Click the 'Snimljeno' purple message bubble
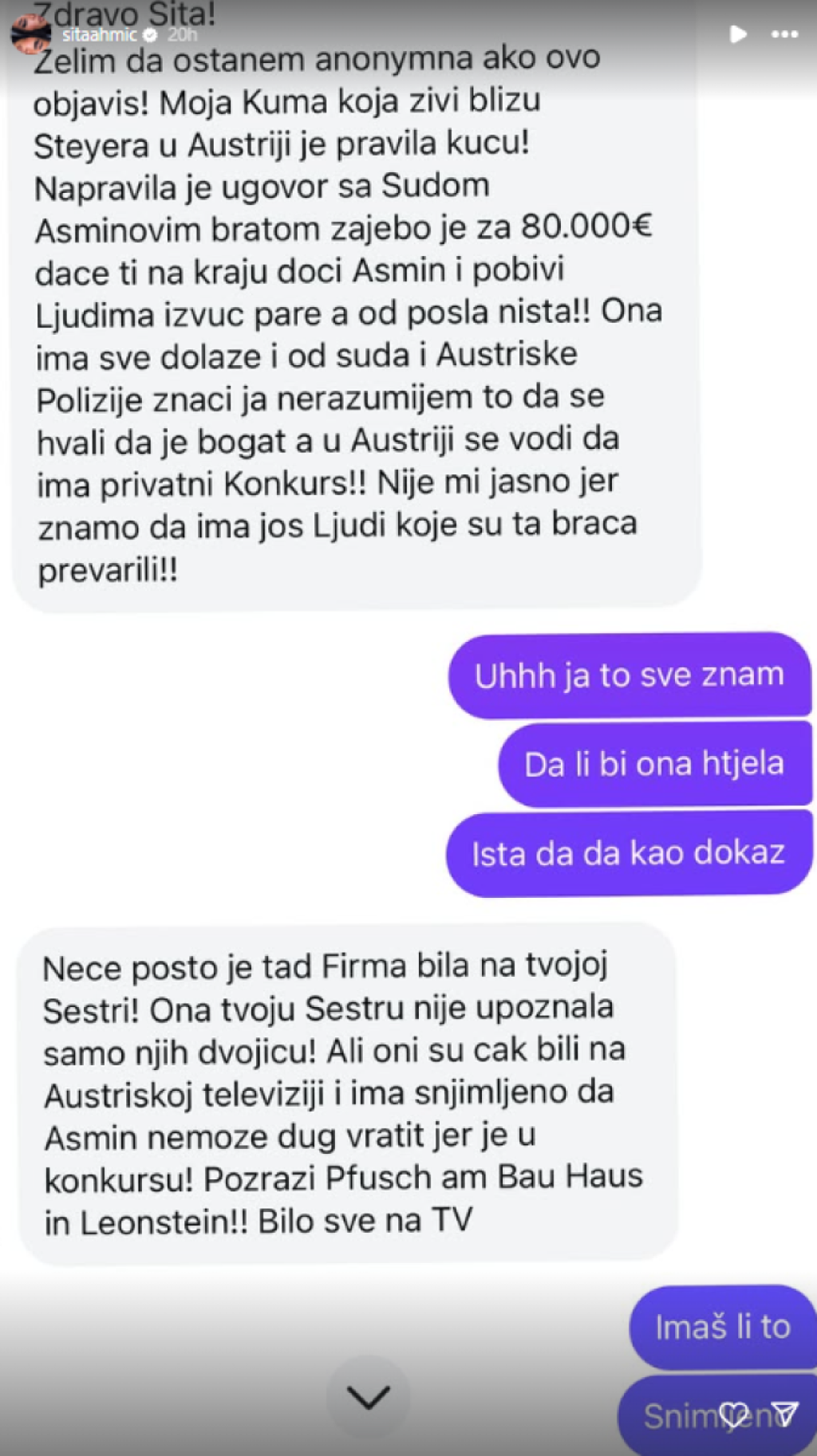817x1456 pixels. [717, 1415]
